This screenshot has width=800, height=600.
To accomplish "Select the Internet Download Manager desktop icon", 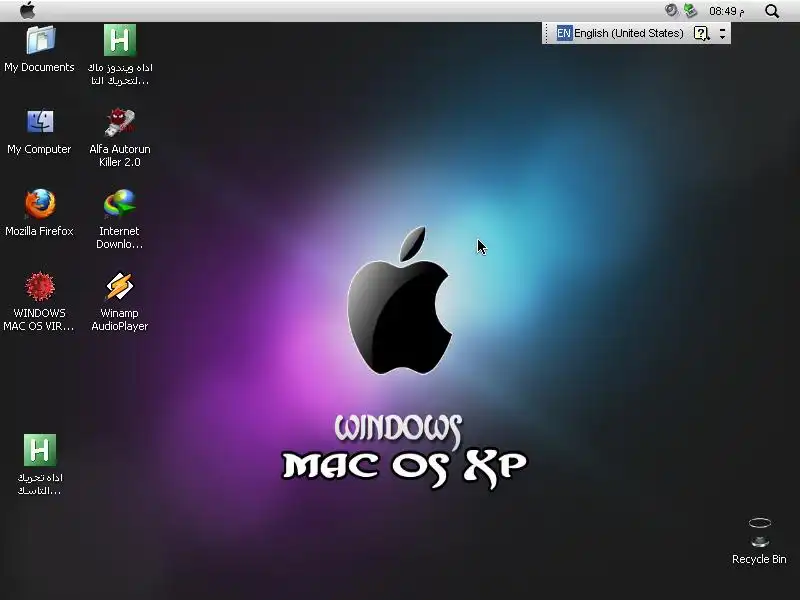I will (x=119, y=204).
